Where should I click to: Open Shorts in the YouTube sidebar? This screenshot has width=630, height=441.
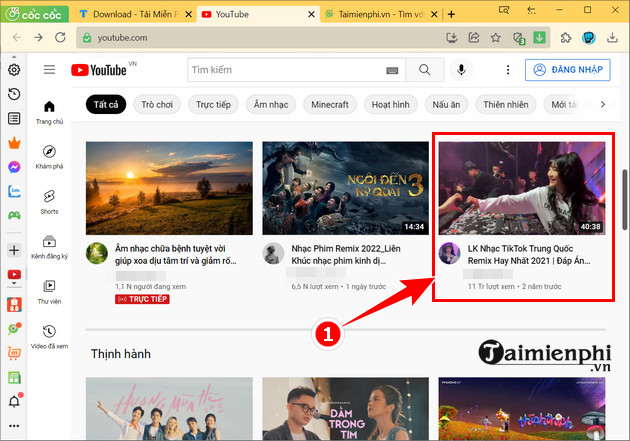click(49, 201)
